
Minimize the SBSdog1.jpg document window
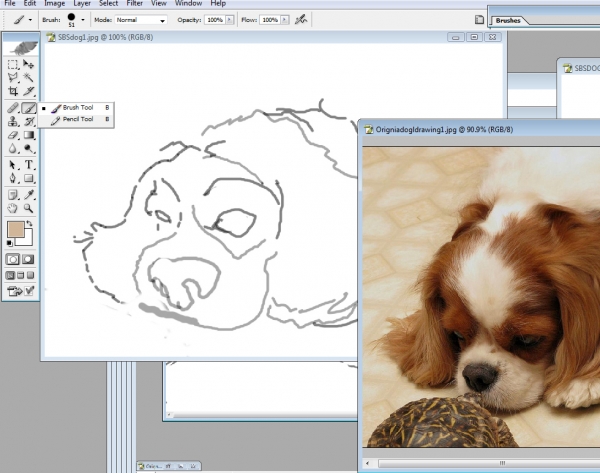(x=455, y=37)
